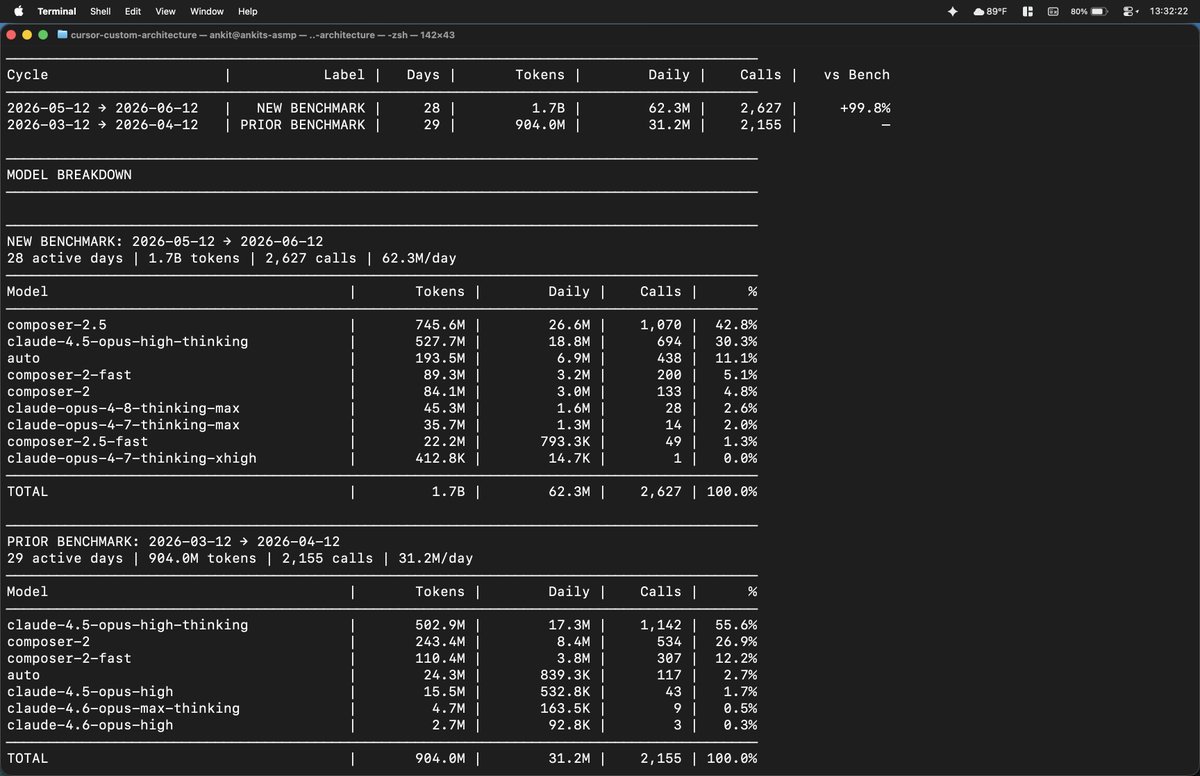Viewport: 1200px width, 776px height.
Task: Click composer-2.5-fast model name
Action: (x=77, y=442)
